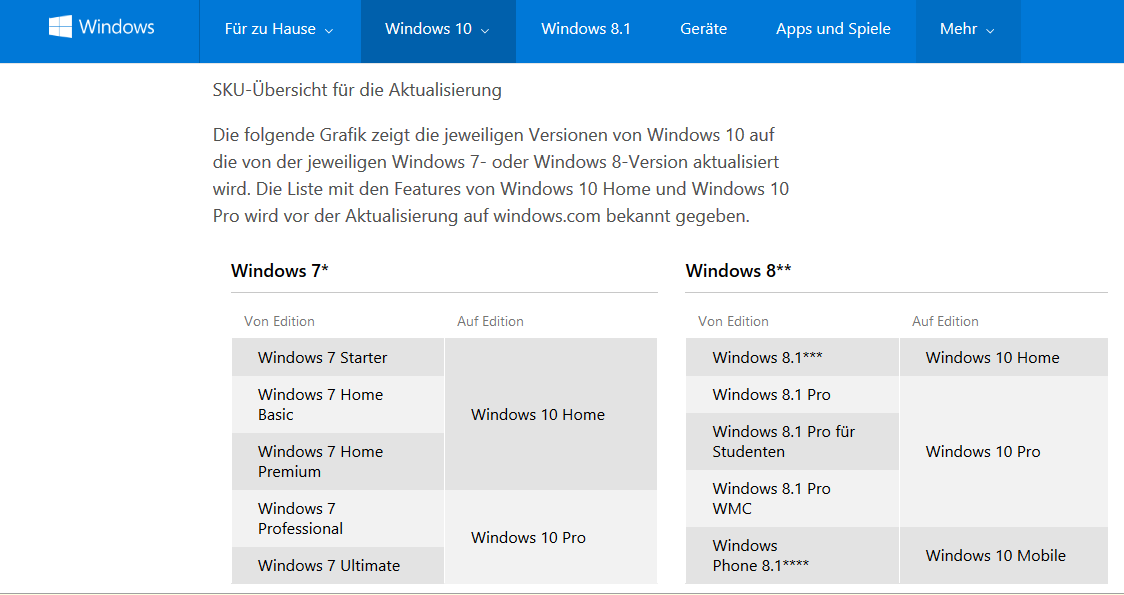
Task: Click the paragraph beginning Die folgende Grafik
Action: [x=501, y=176]
